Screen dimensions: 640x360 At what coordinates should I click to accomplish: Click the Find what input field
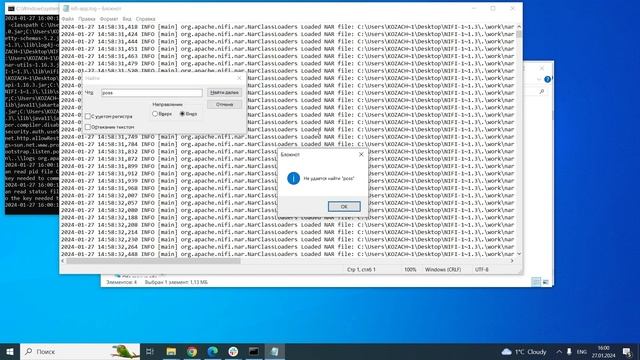(151, 93)
